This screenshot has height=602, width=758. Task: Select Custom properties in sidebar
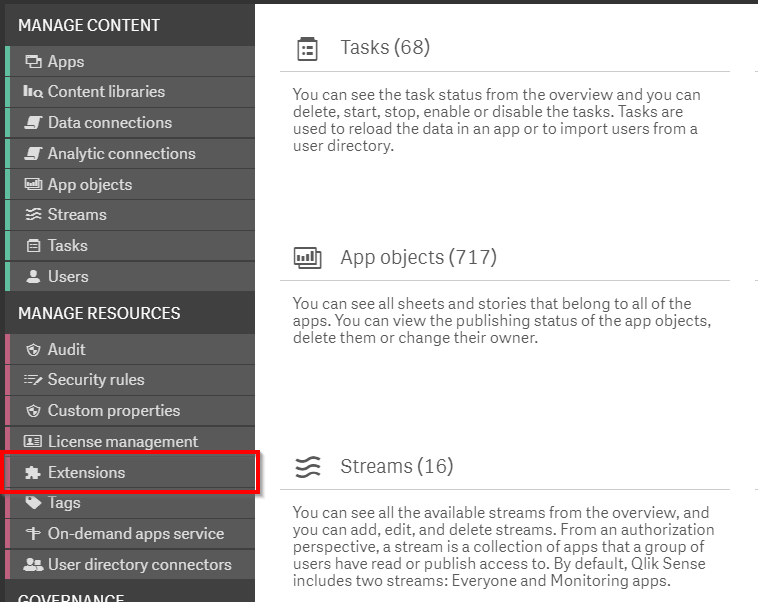point(114,411)
